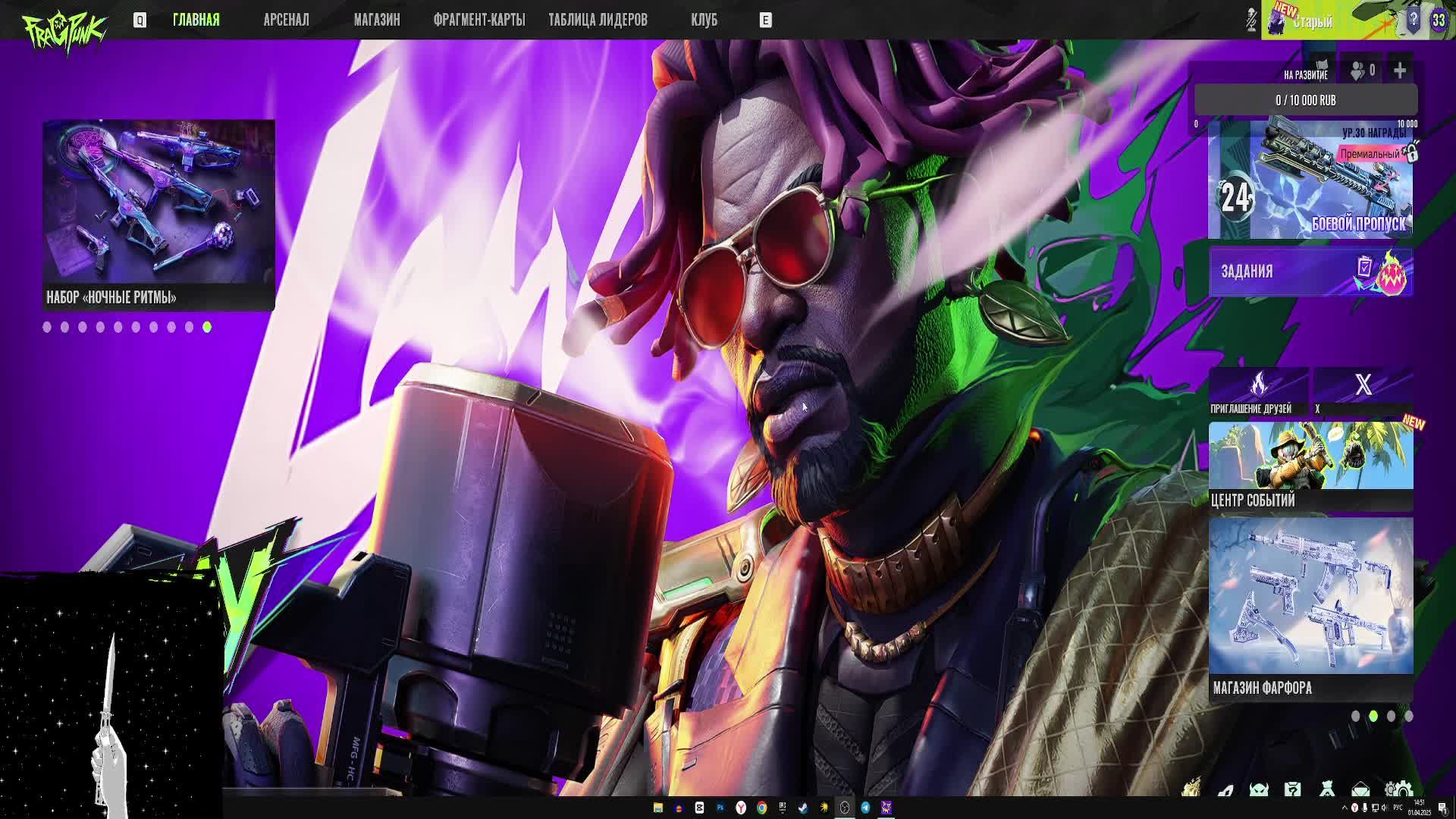Show hidden system tray icons chevron
The image size is (1456, 819).
(1345, 808)
